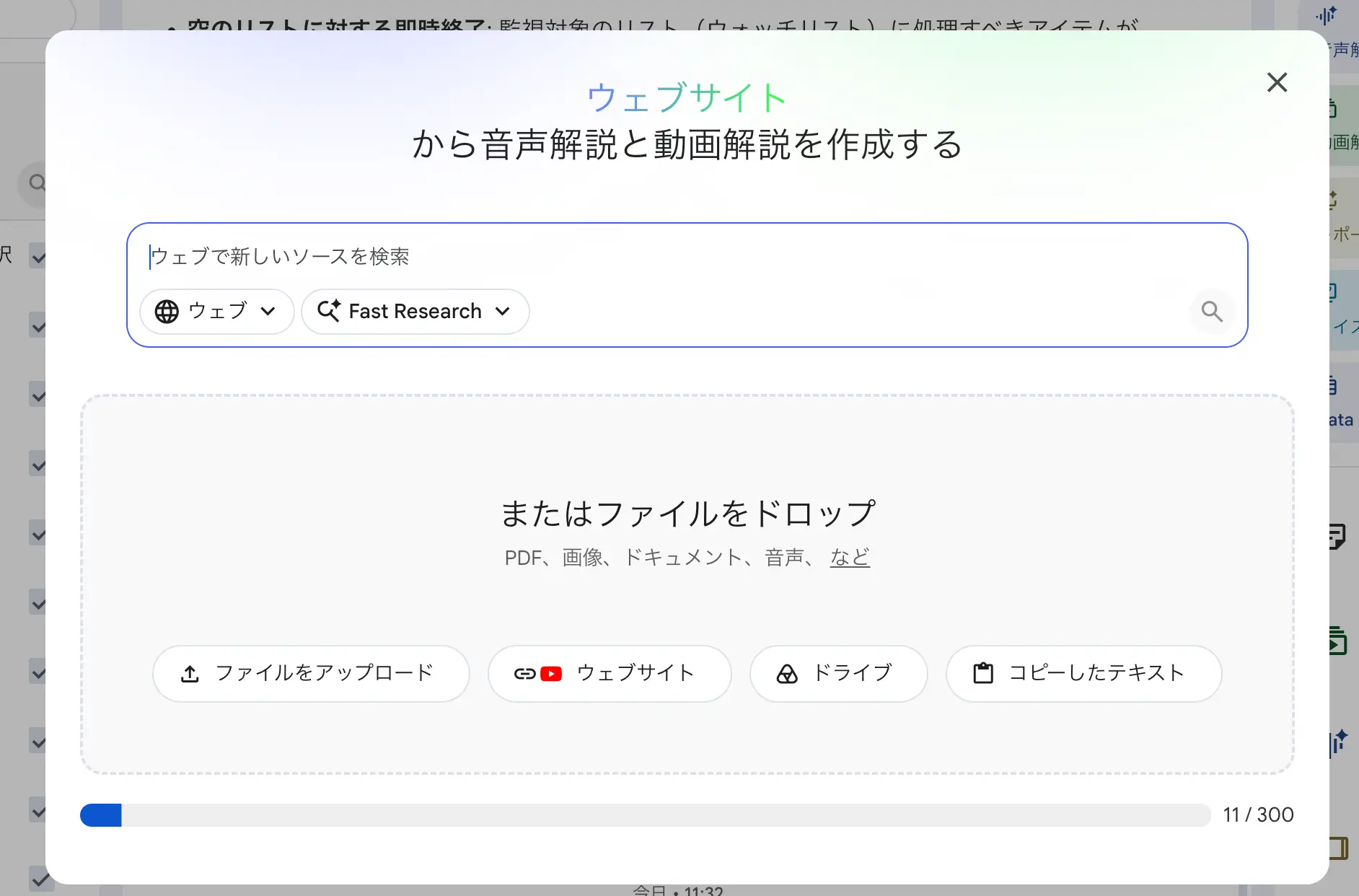Close the add-source dialog with the X
The height and width of the screenshot is (896, 1359).
point(1277,82)
